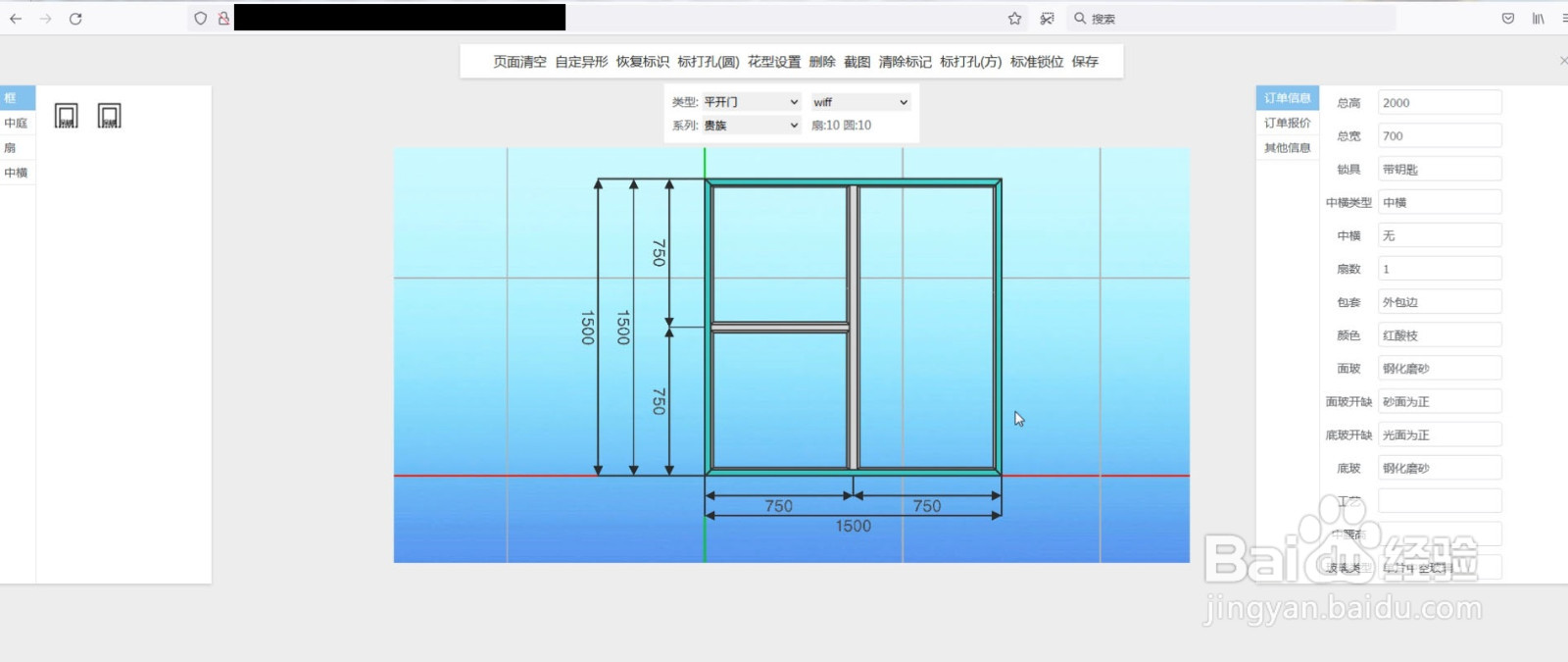The height and width of the screenshot is (662, 1568).
Task: Click 恢复标识 to restore markers
Action: coord(643,62)
